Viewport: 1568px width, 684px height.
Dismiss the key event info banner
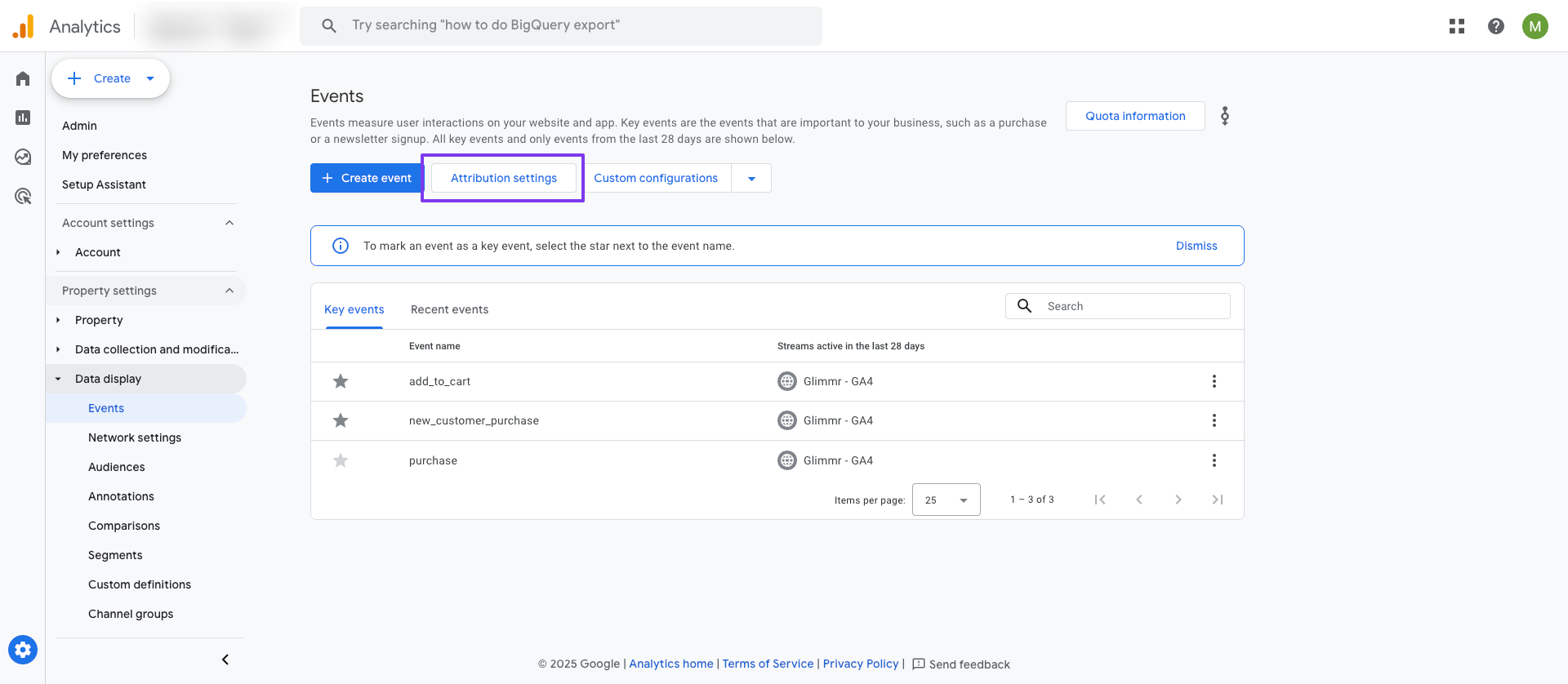click(1196, 246)
